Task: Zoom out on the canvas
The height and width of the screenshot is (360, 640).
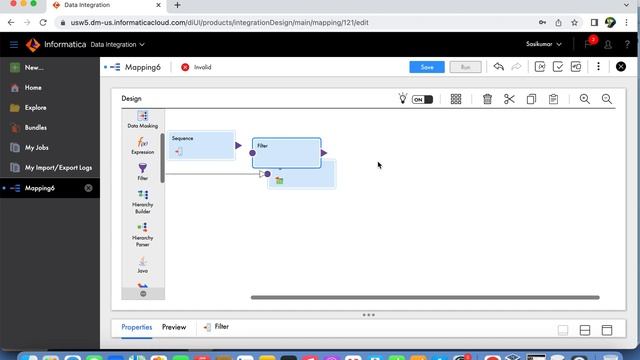Action: point(607,99)
